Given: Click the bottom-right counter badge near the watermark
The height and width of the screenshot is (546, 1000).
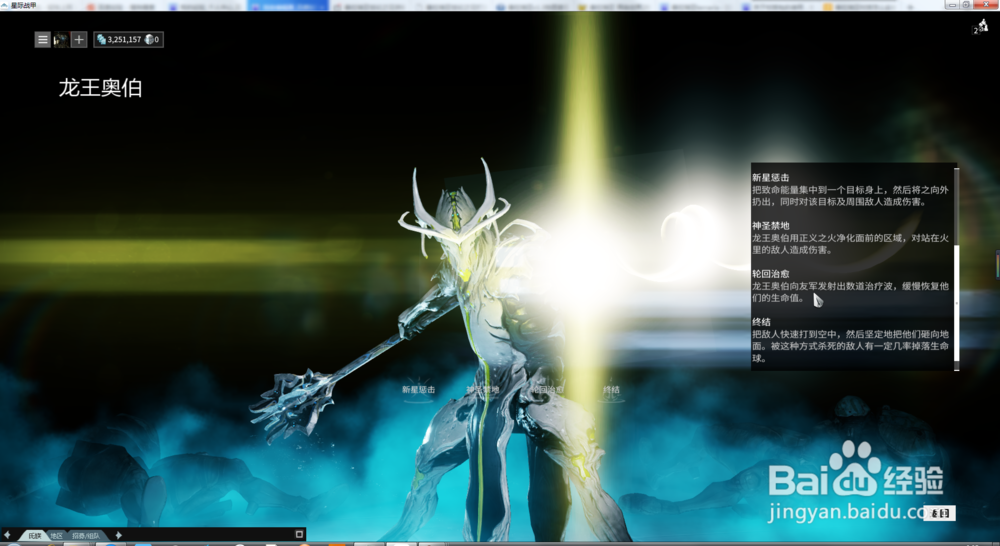Looking at the screenshot, I should (x=939, y=513).
